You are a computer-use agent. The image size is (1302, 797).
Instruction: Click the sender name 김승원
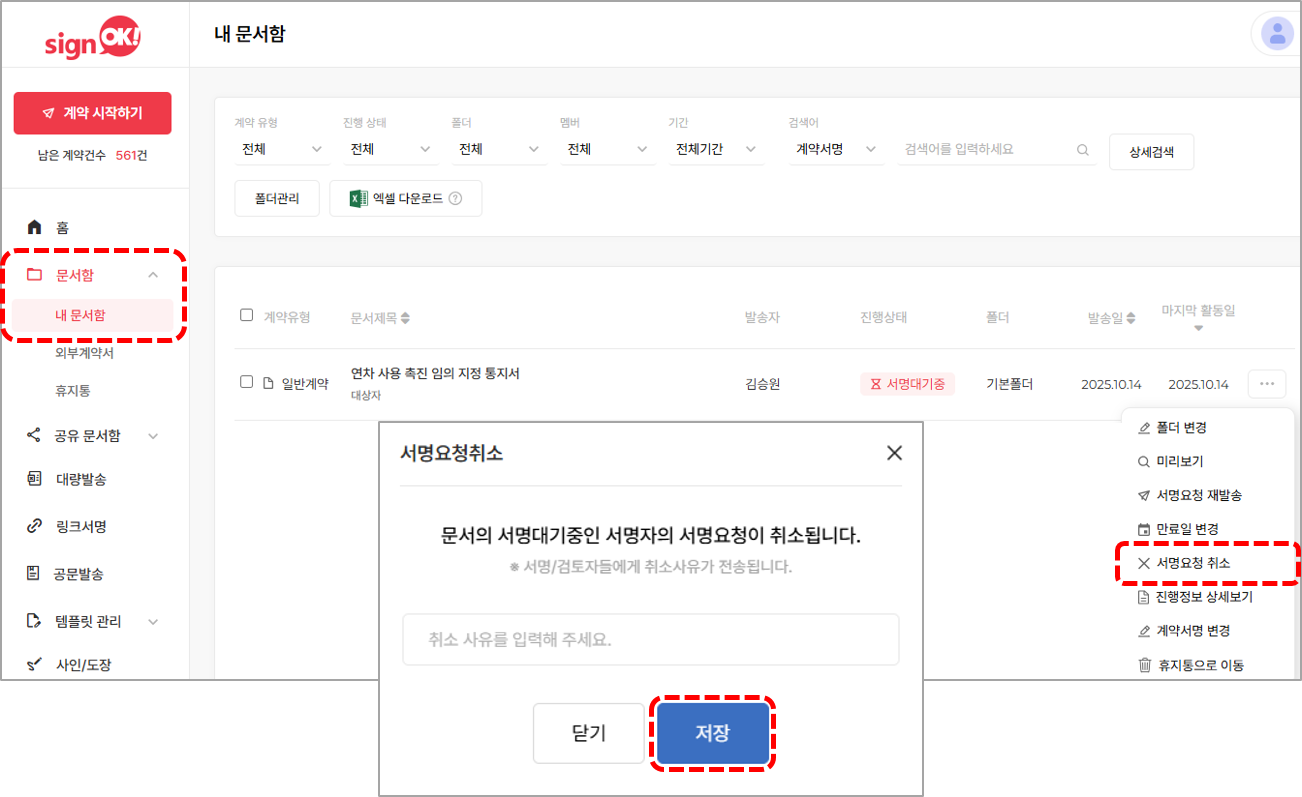tap(763, 384)
